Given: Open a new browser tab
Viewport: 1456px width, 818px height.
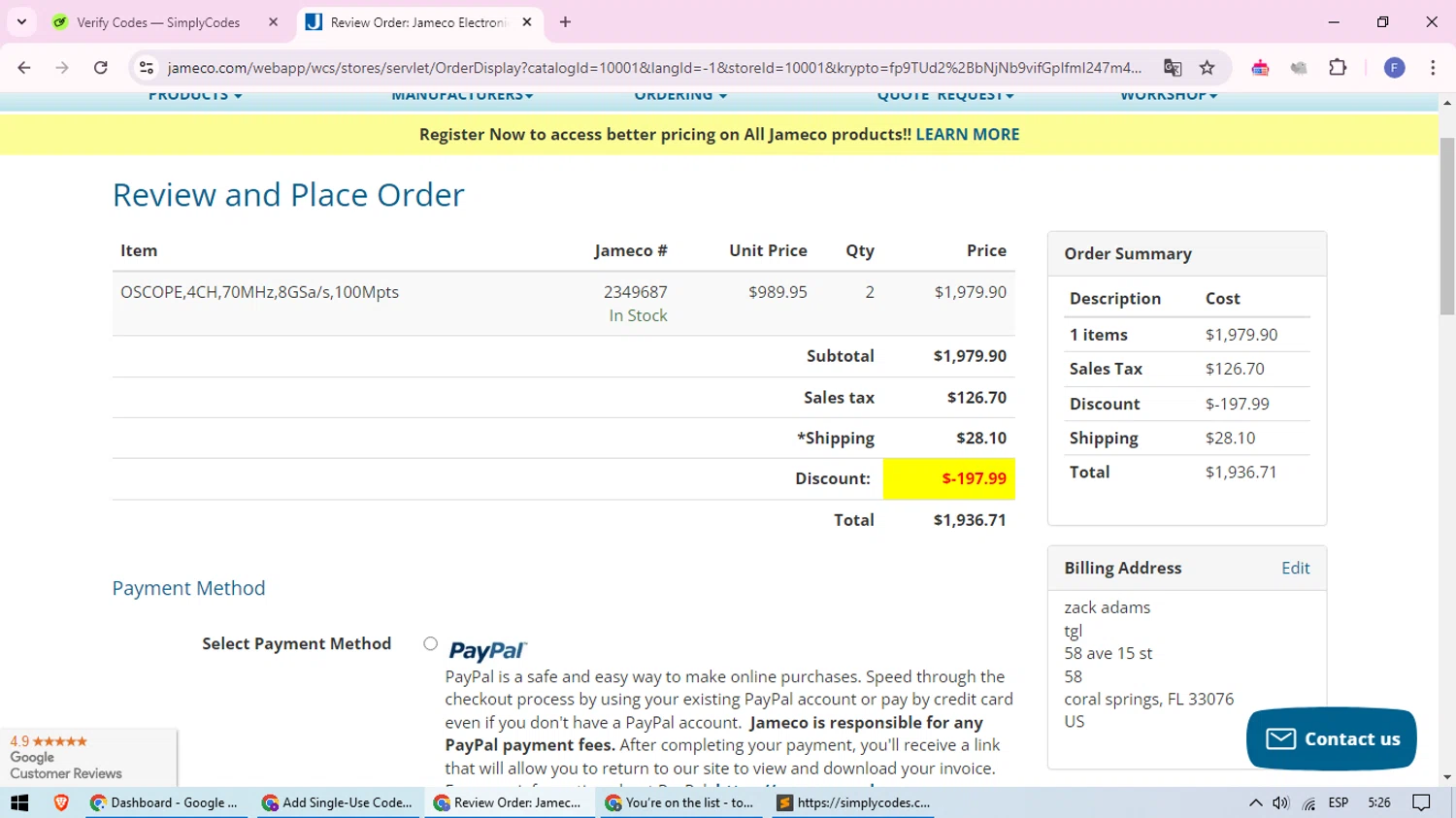Looking at the screenshot, I should [565, 22].
